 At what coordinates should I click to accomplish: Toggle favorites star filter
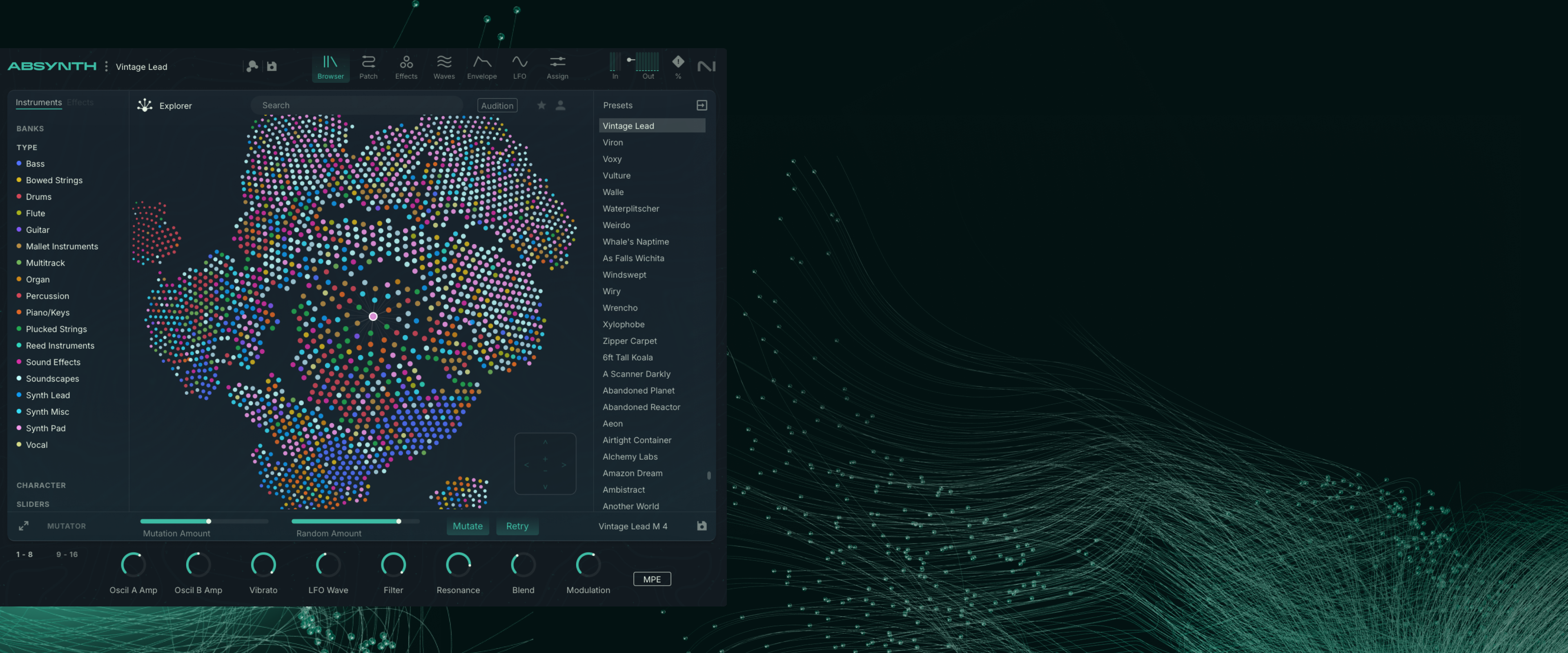click(x=541, y=105)
